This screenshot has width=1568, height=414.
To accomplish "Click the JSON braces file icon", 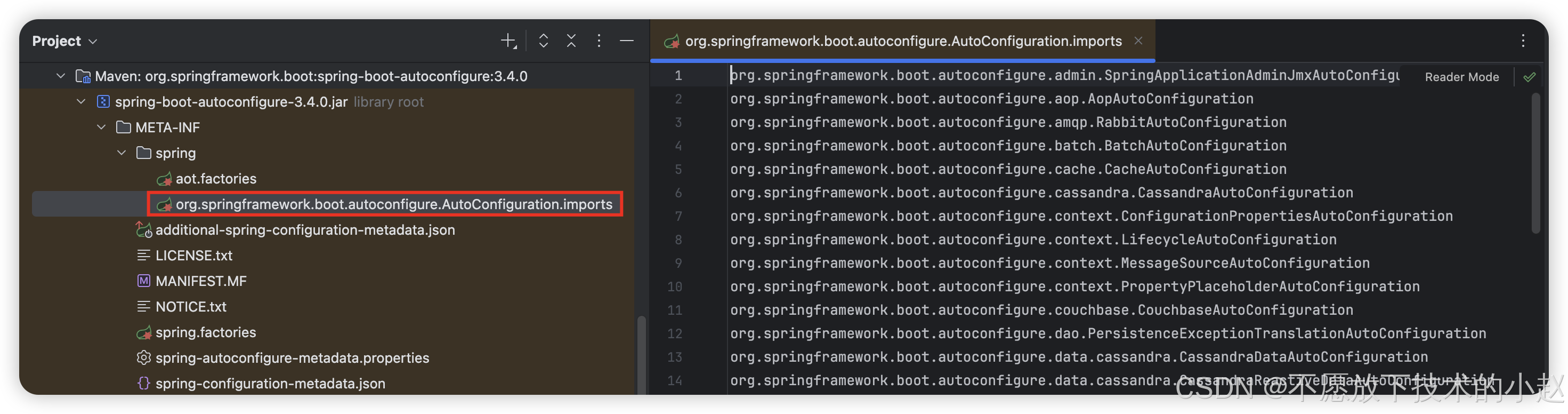I will coord(144,384).
